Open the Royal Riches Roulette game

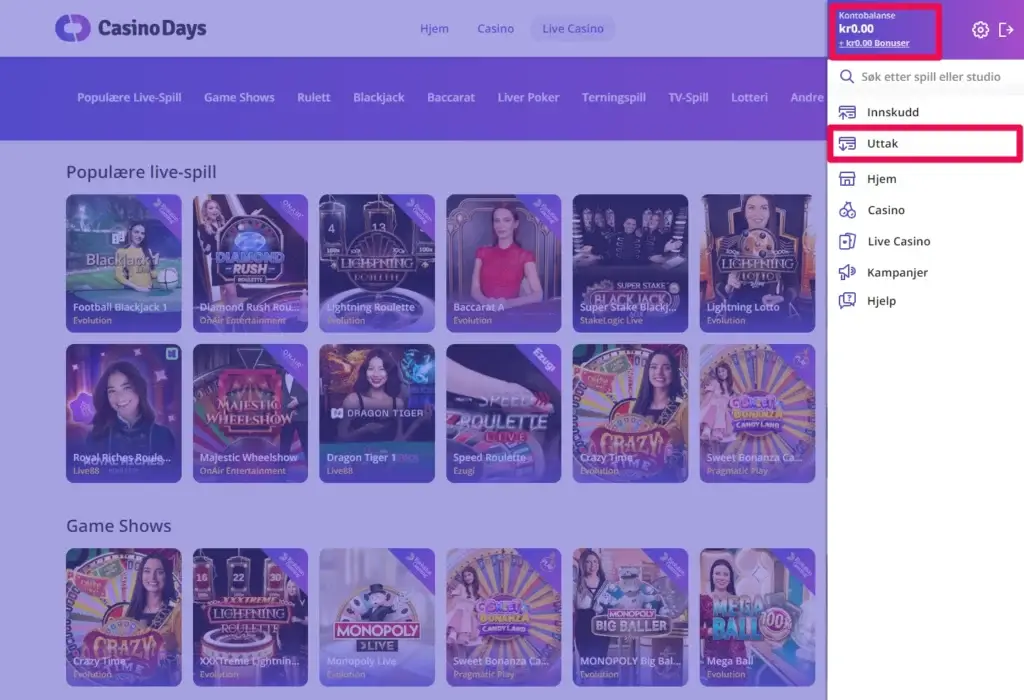pyautogui.click(x=123, y=413)
